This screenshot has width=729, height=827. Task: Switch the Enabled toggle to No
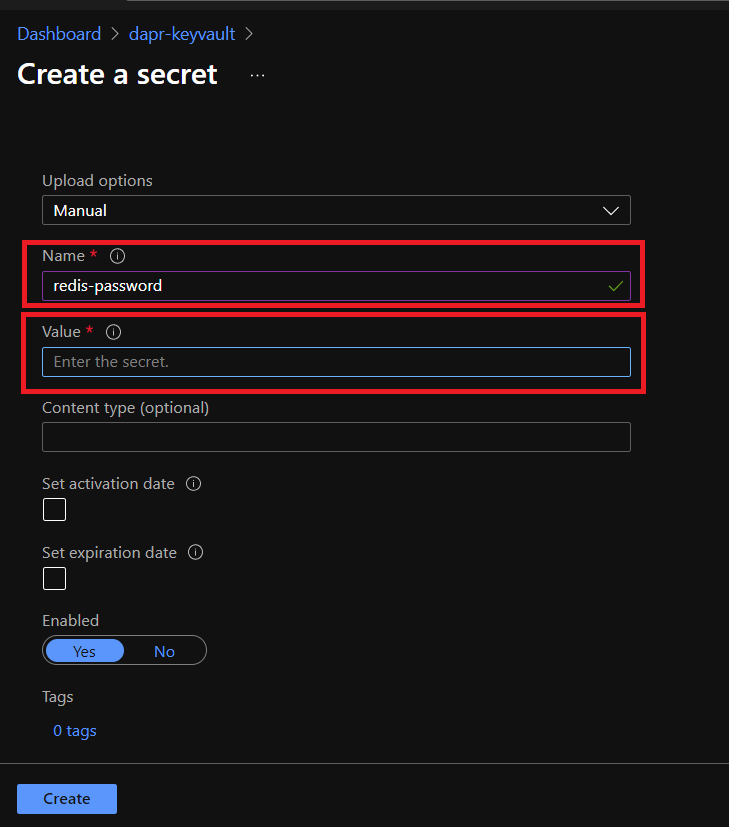(x=164, y=651)
